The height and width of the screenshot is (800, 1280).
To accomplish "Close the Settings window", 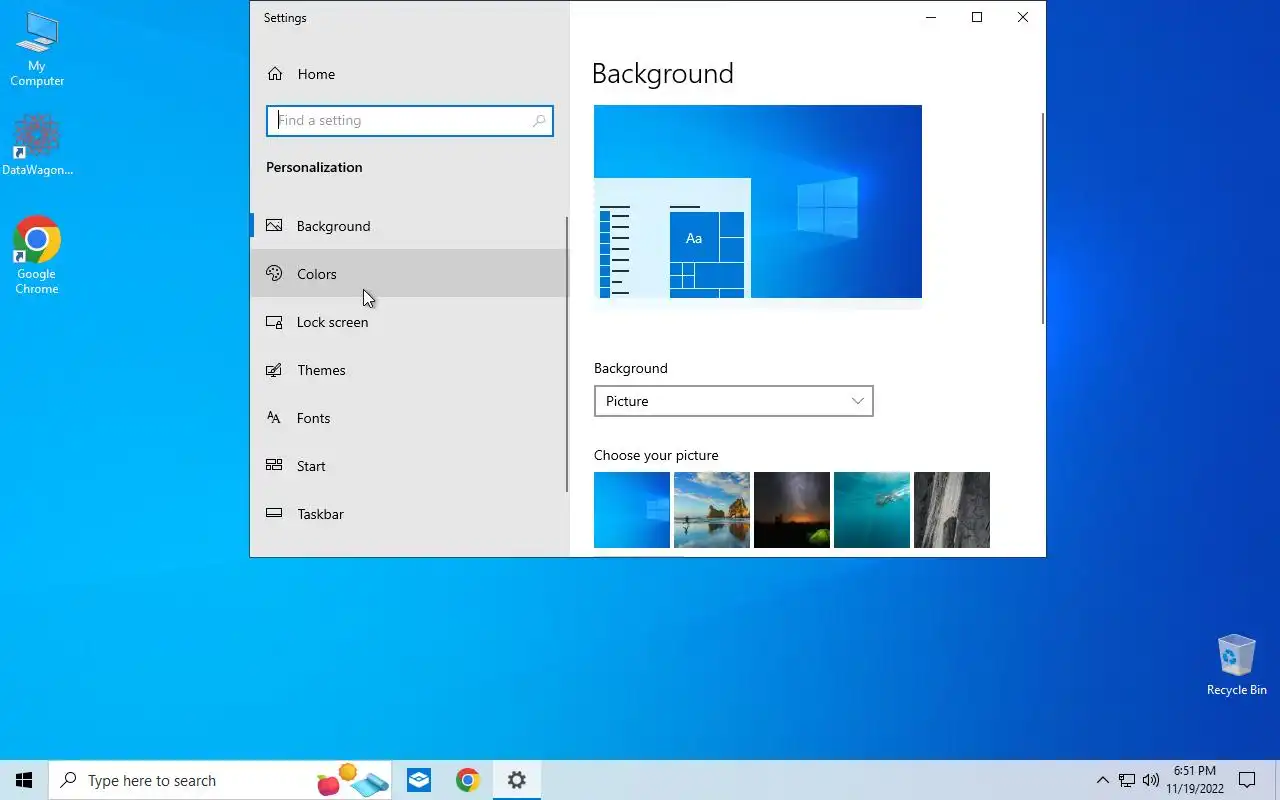I will (x=1023, y=17).
